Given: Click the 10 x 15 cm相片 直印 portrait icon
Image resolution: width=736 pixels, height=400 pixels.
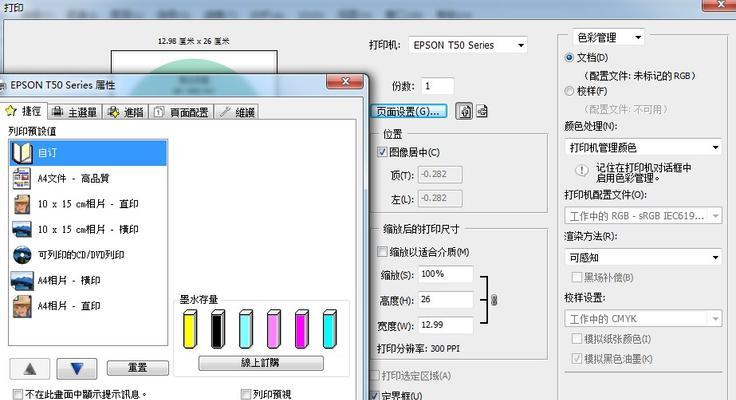Looking at the screenshot, I should point(22,204).
